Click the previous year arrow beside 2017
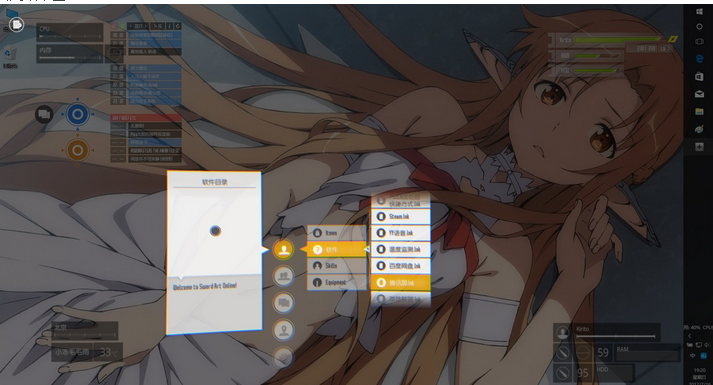The width and height of the screenshot is (713, 385). click(x=131, y=26)
